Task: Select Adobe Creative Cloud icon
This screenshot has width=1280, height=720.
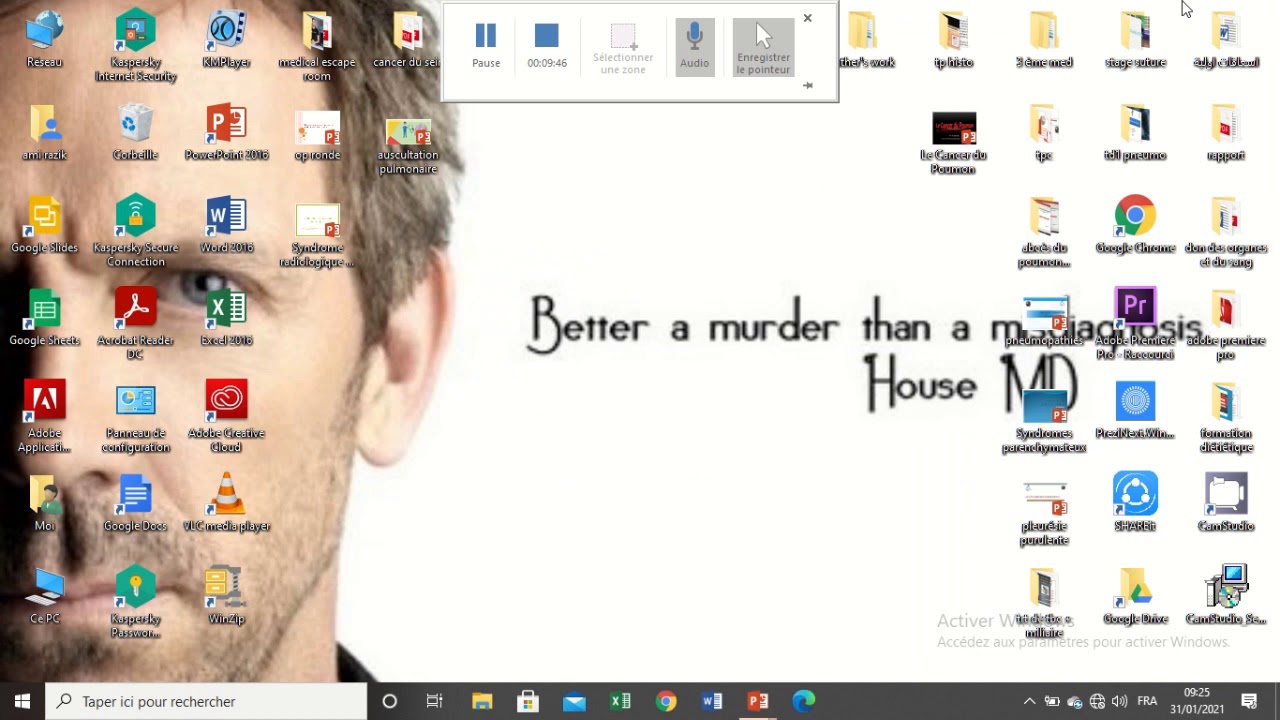Action: pyautogui.click(x=226, y=416)
